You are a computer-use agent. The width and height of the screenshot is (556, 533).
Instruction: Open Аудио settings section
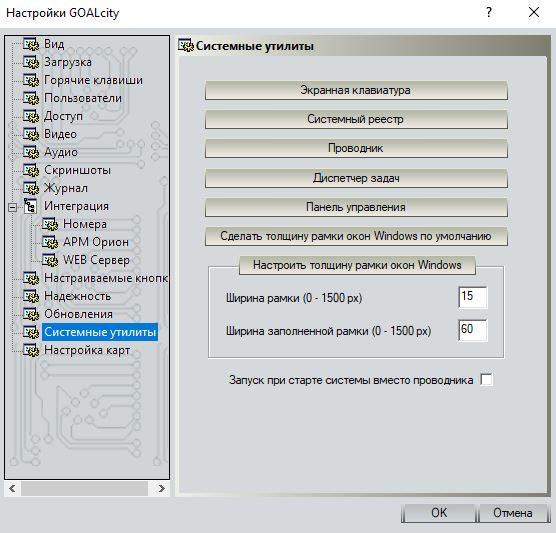61,152
